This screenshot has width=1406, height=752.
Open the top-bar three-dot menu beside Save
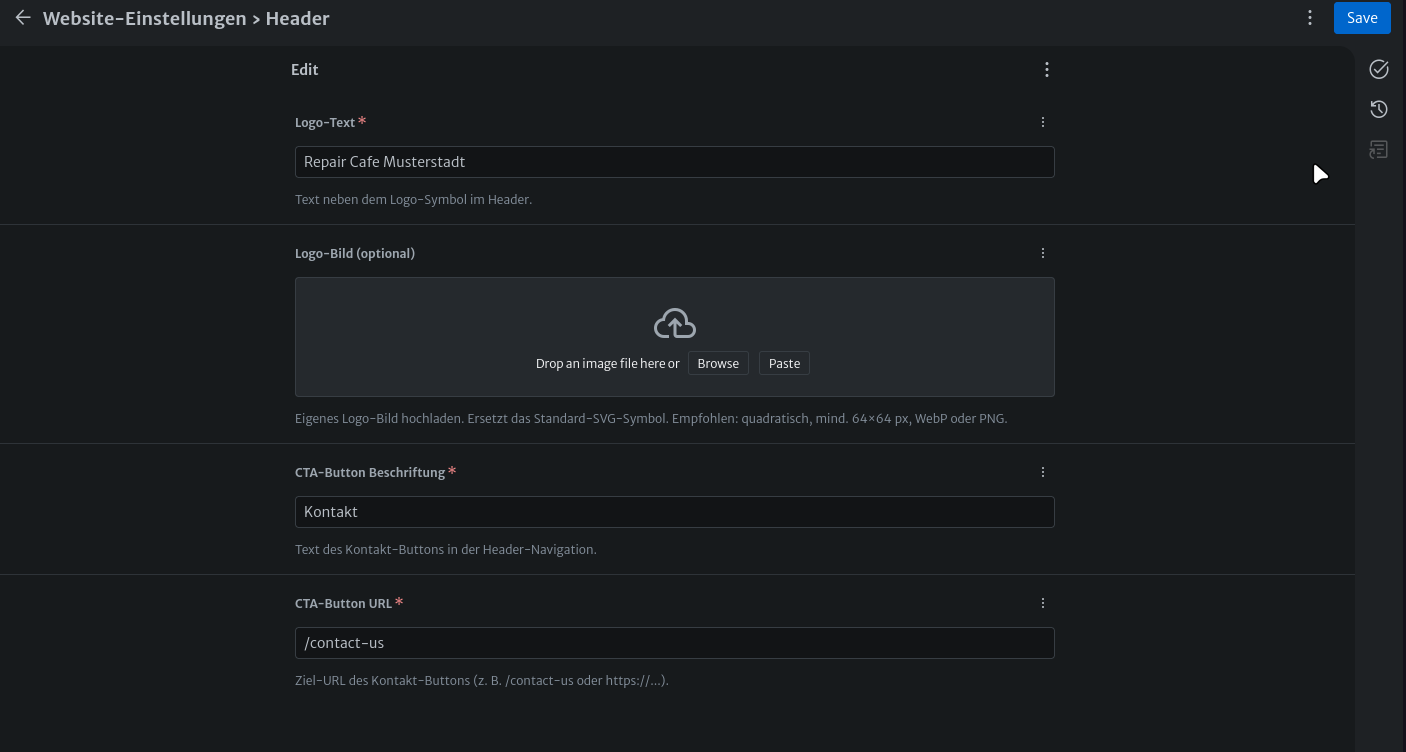[x=1310, y=18]
